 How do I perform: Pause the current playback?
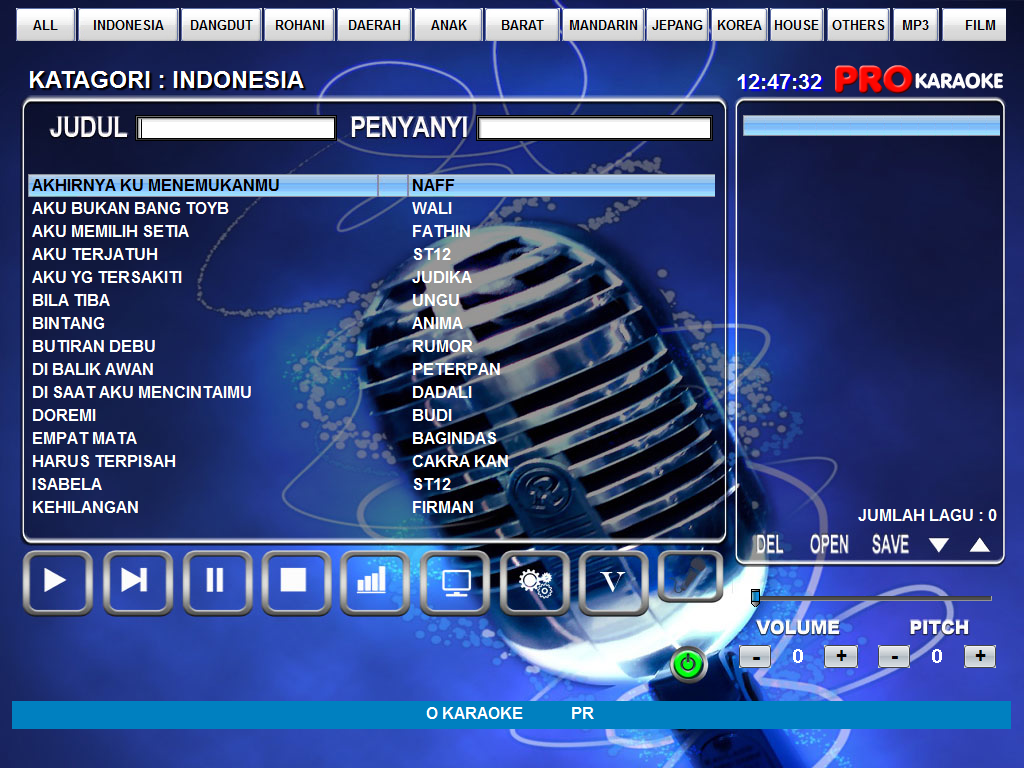click(217, 583)
